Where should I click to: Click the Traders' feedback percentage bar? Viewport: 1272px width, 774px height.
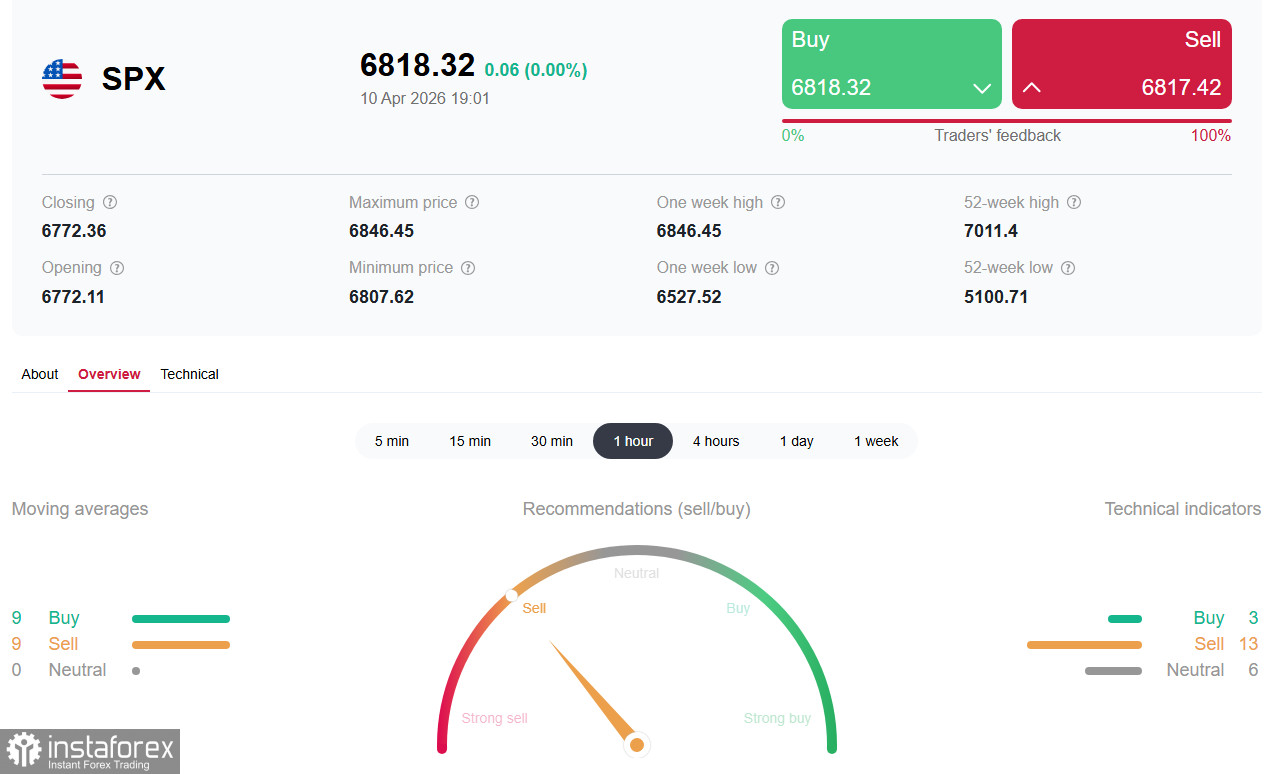1006,120
